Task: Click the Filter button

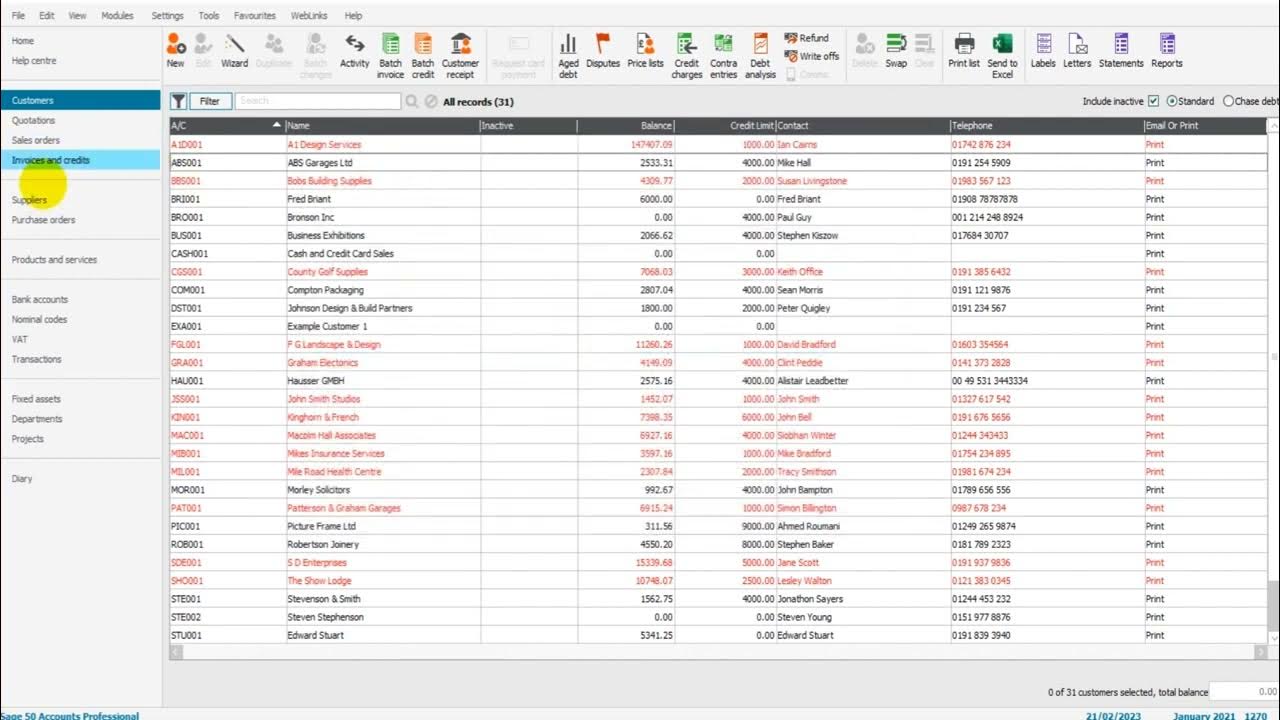Action: click(210, 101)
